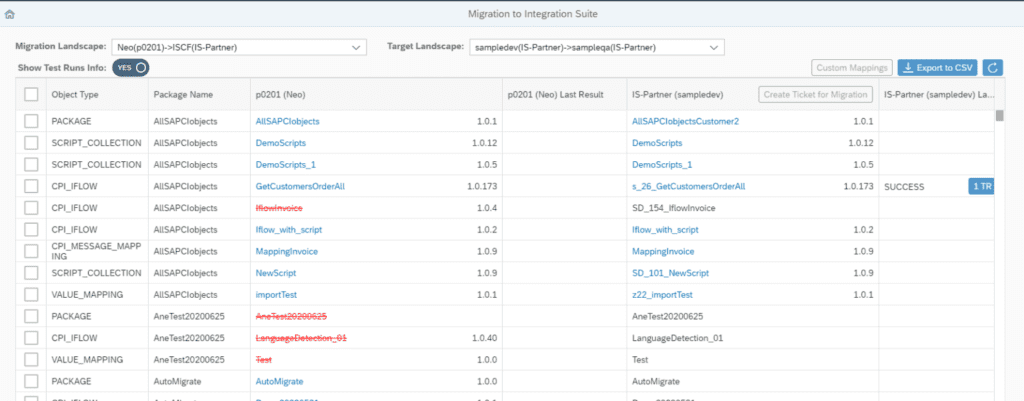Viewport: 1024px width, 401px height.
Task: Click Custom Mappings button
Action: (x=852, y=67)
